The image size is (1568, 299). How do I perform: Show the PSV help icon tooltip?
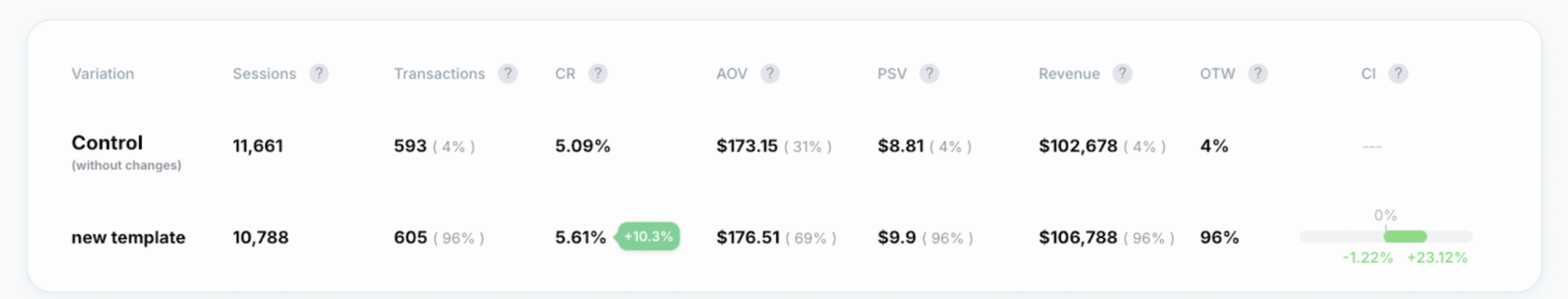[x=929, y=74]
